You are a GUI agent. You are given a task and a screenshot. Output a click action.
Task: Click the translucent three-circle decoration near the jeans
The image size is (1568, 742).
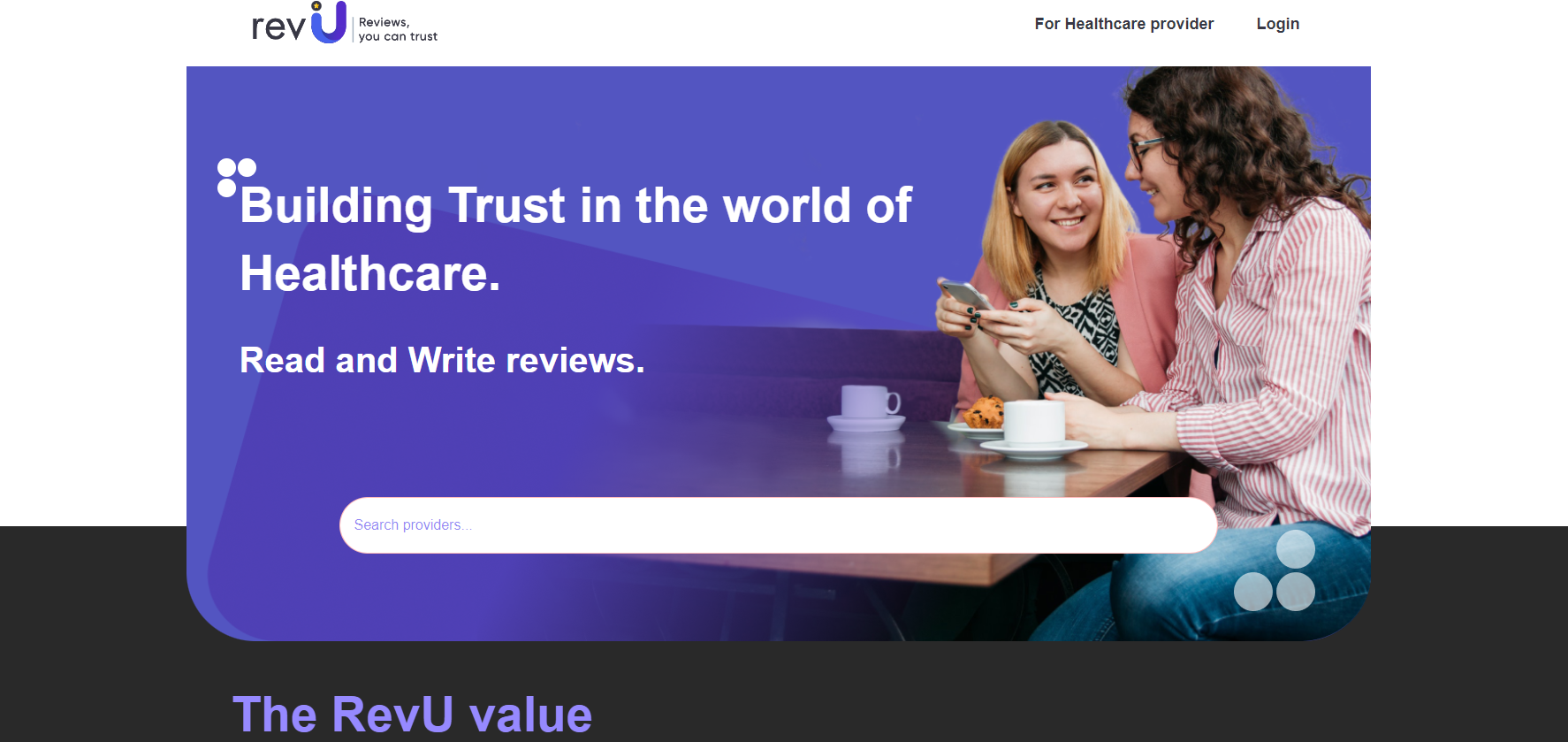click(x=1275, y=570)
